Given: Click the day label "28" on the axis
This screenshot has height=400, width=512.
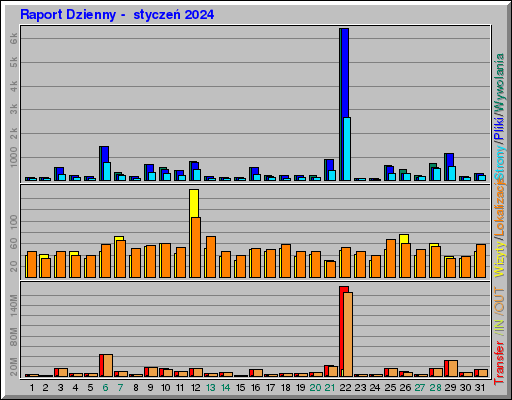Looking at the screenshot, I should click(435, 388).
